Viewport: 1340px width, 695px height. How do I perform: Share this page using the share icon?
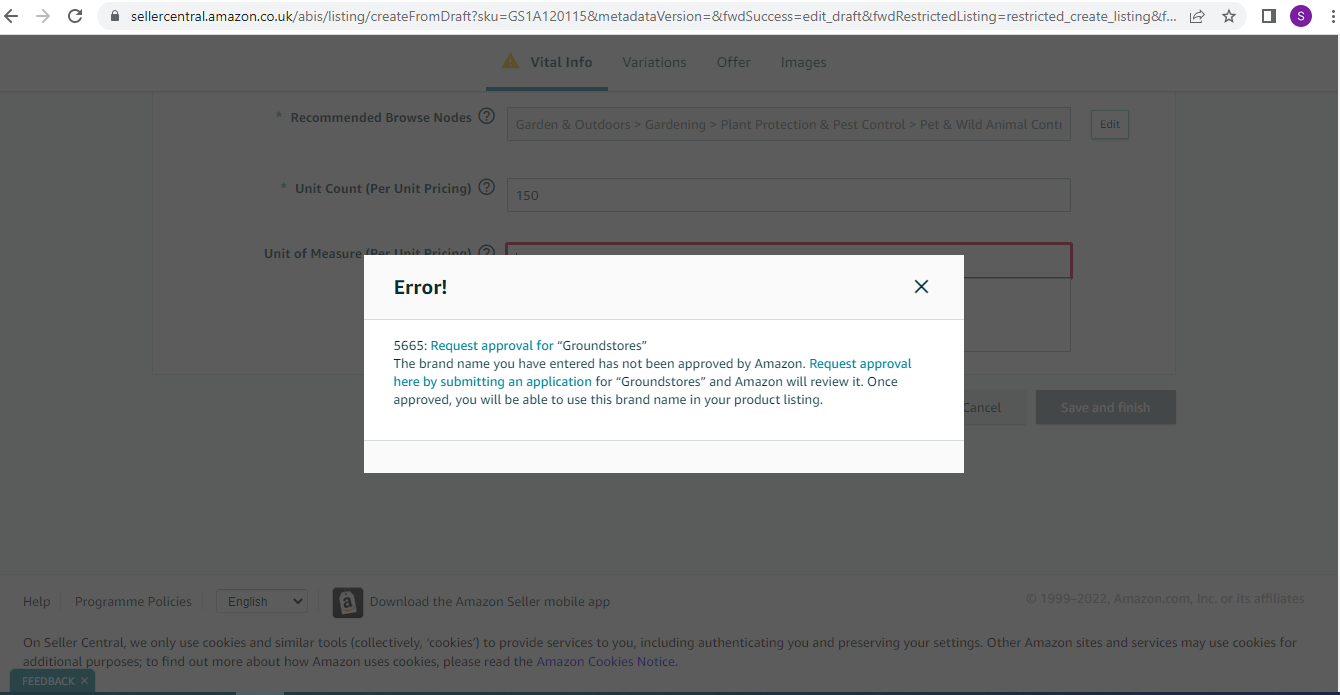pyautogui.click(x=1197, y=16)
